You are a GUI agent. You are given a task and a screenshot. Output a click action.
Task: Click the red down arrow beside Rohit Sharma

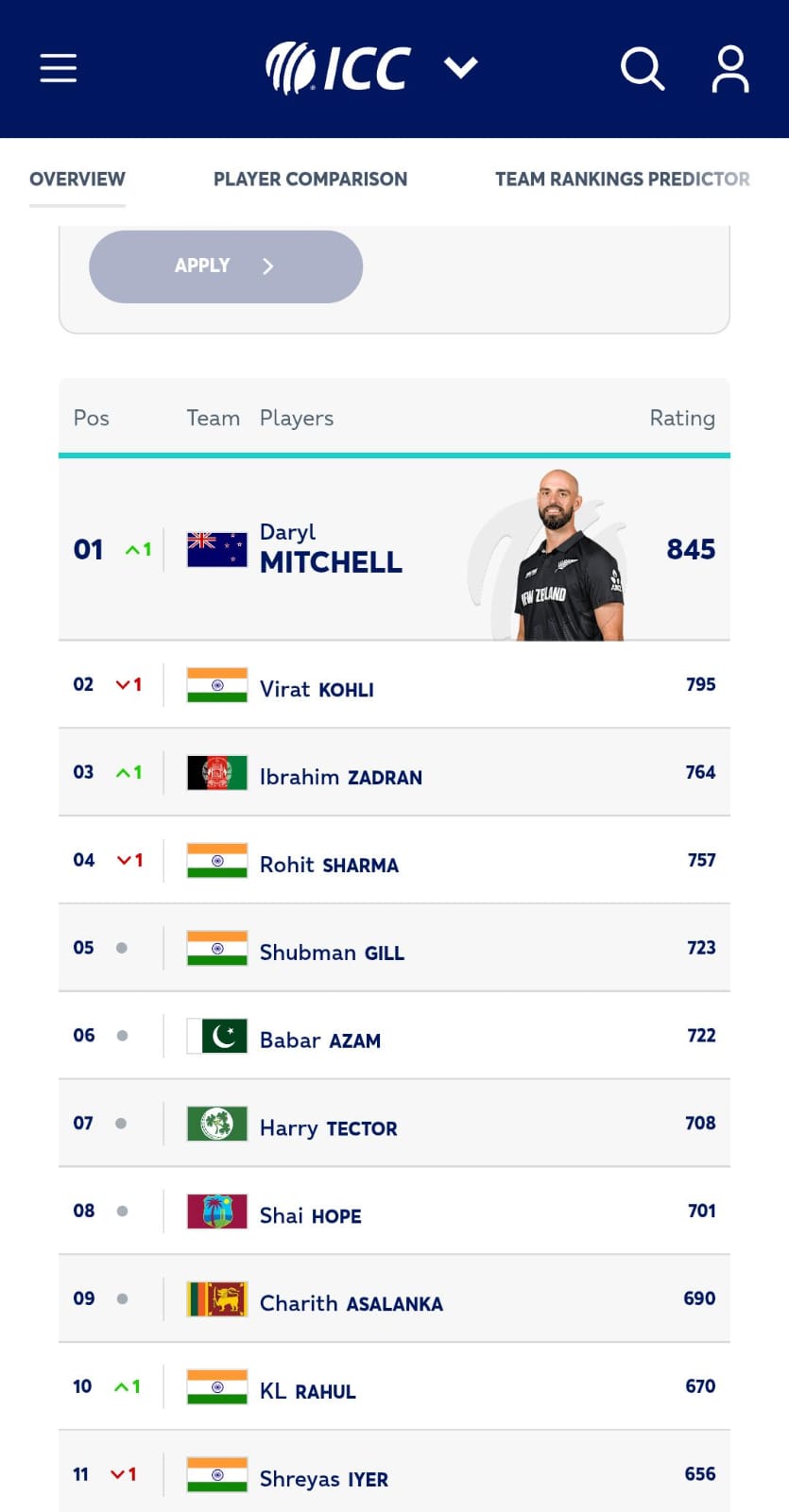[x=129, y=860]
